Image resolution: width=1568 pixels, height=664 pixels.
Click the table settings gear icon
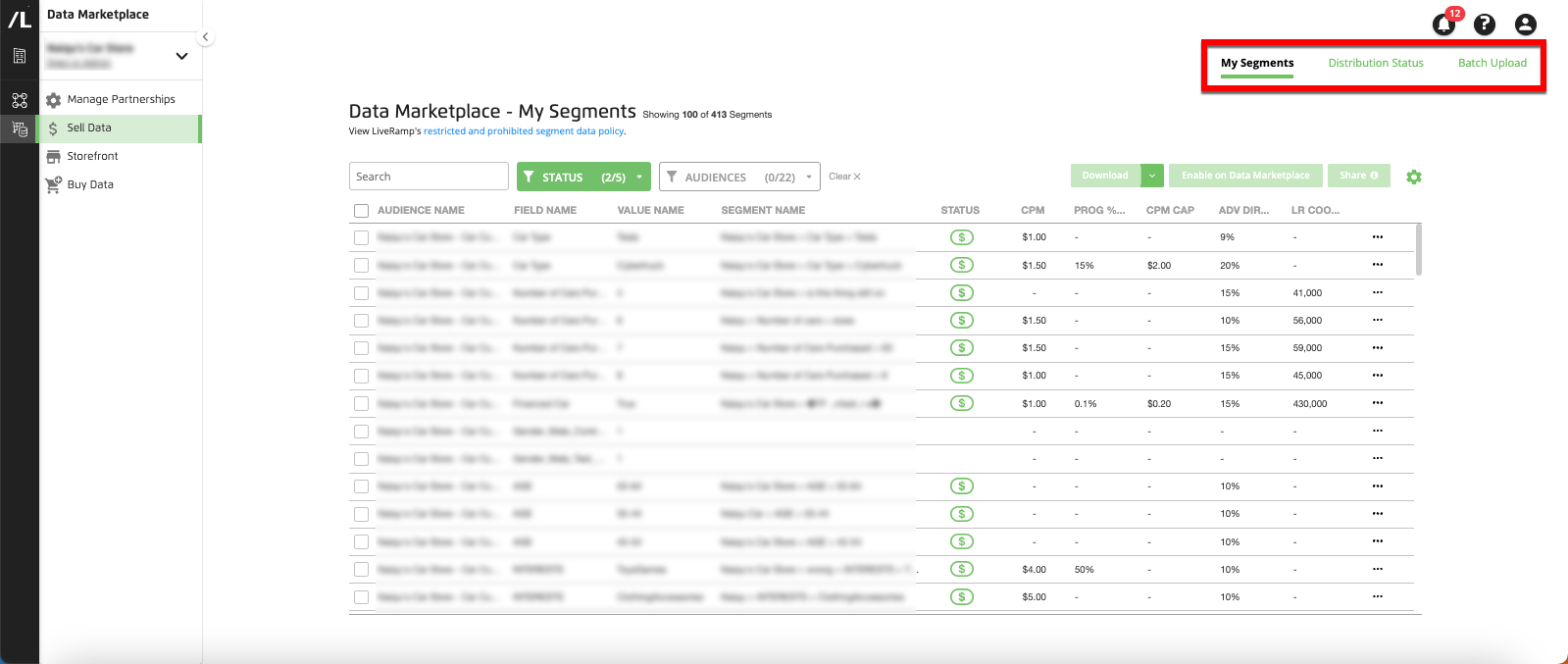1413,177
